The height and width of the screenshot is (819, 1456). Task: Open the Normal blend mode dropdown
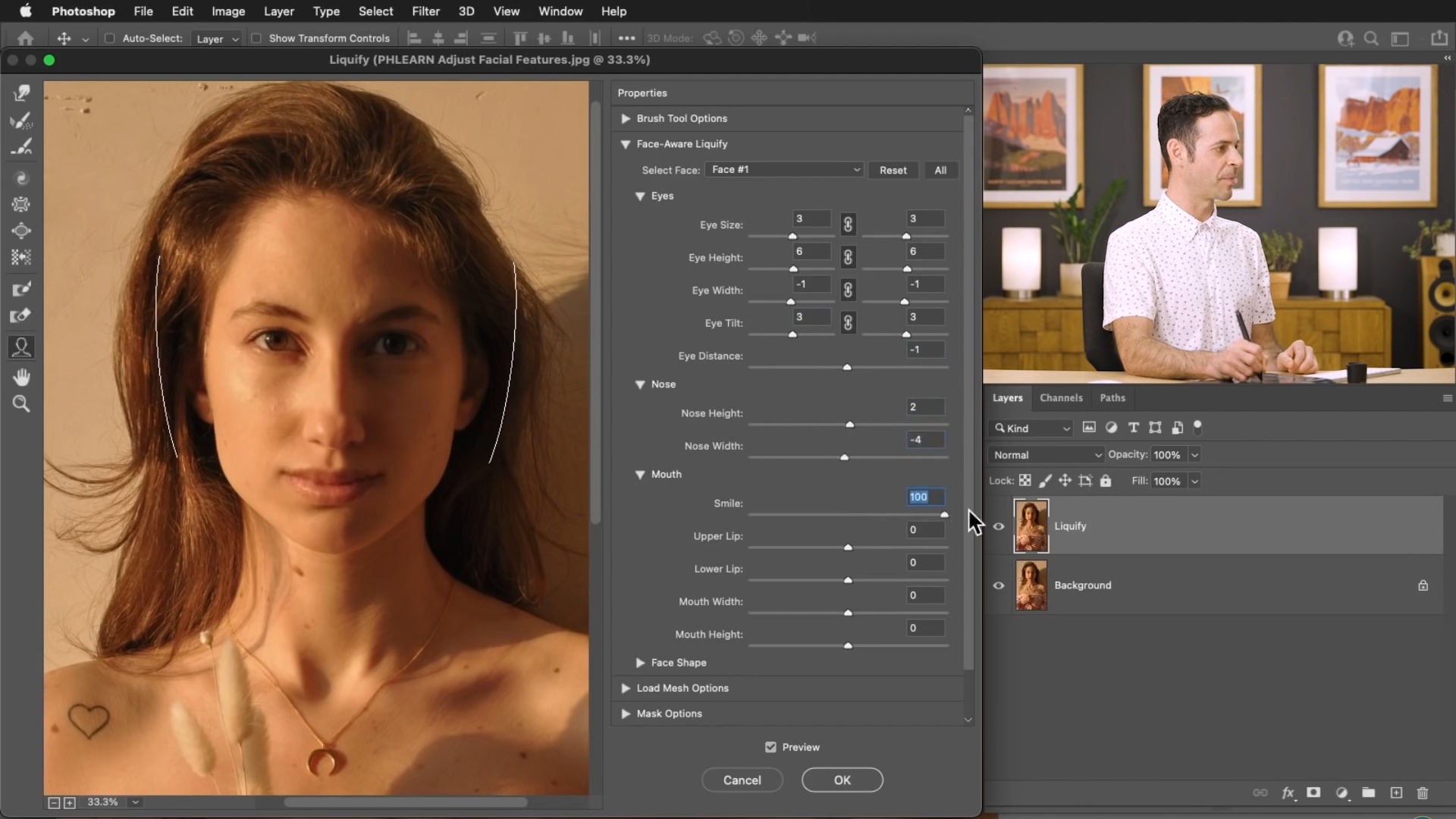pyautogui.click(x=1046, y=455)
